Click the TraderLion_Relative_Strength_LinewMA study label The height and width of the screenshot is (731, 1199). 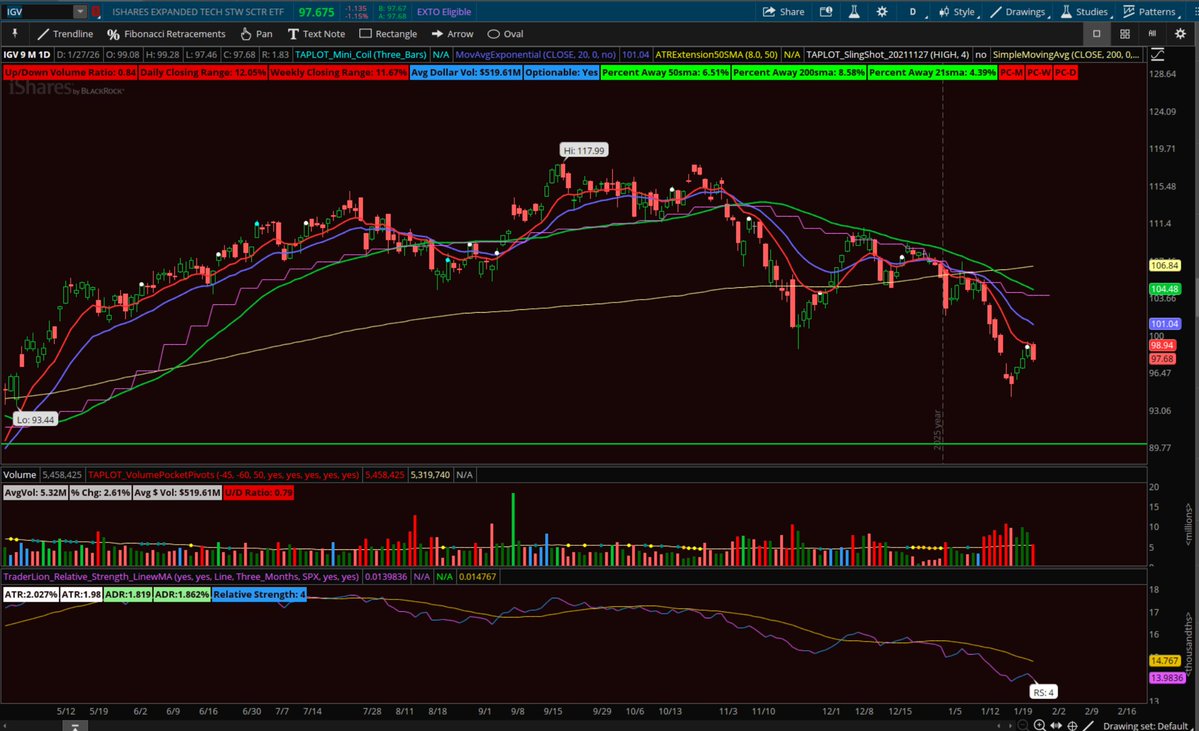pyautogui.click(x=181, y=577)
